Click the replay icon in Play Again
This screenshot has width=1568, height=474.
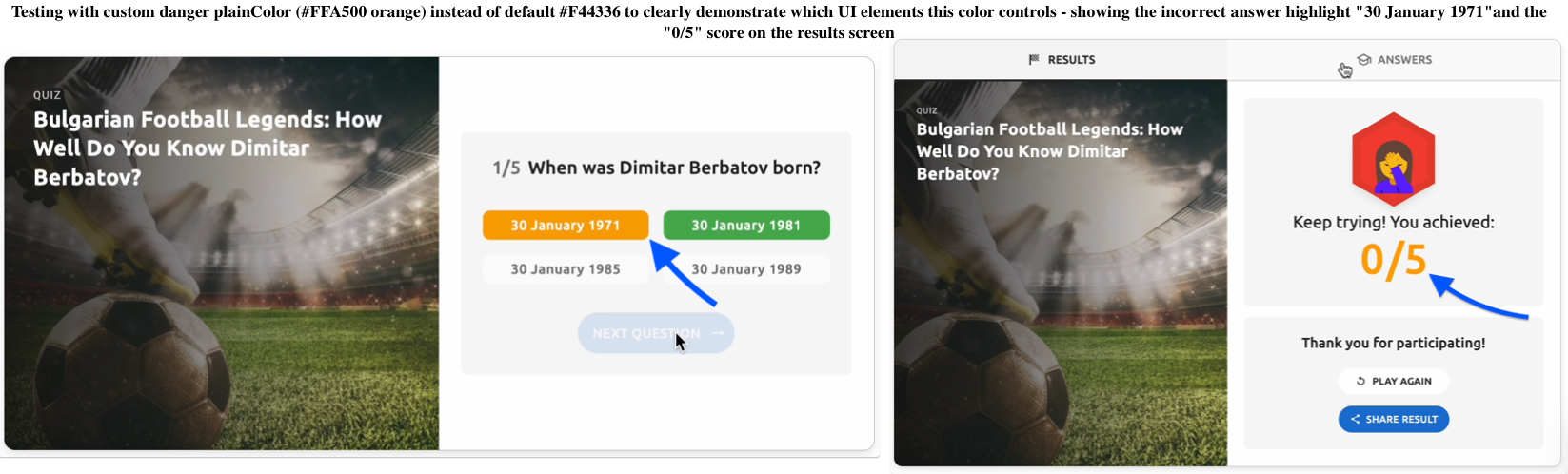pyautogui.click(x=1361, y=382)
